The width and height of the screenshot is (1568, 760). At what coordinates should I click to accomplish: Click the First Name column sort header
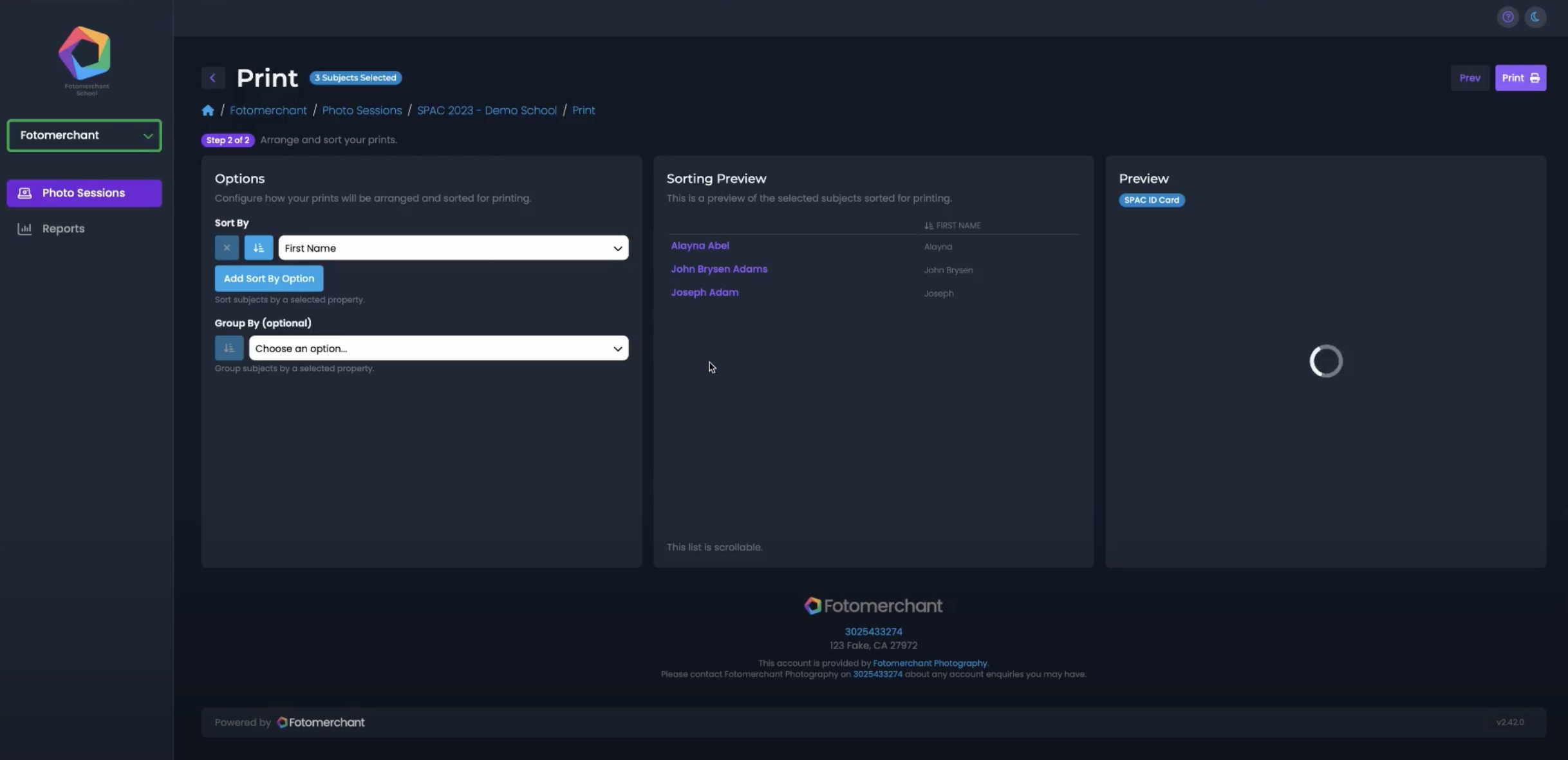tap(953, 225)
